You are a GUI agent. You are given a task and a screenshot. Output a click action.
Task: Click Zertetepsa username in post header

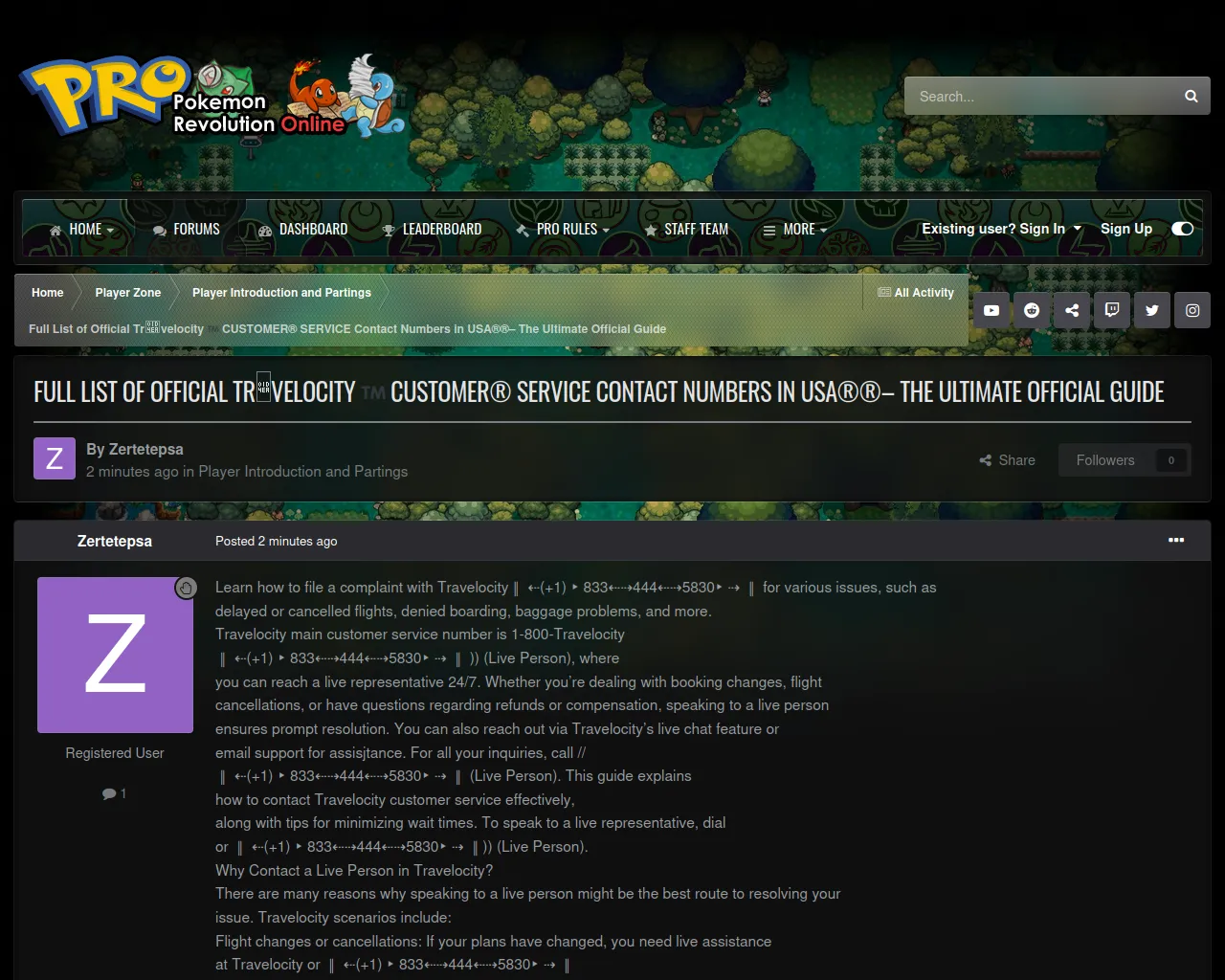[115, 541]
